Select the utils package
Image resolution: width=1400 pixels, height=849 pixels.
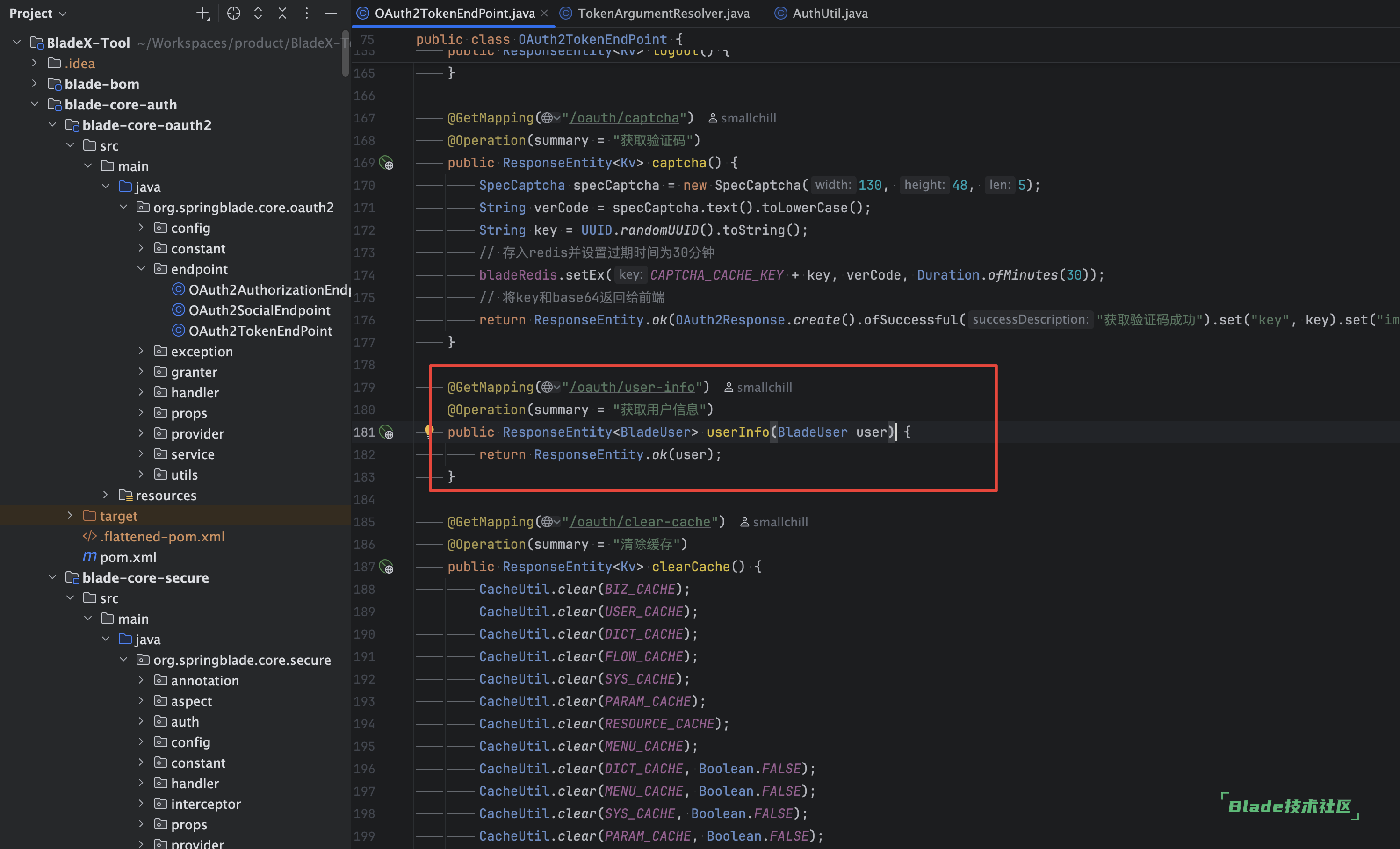pos(176,475)
